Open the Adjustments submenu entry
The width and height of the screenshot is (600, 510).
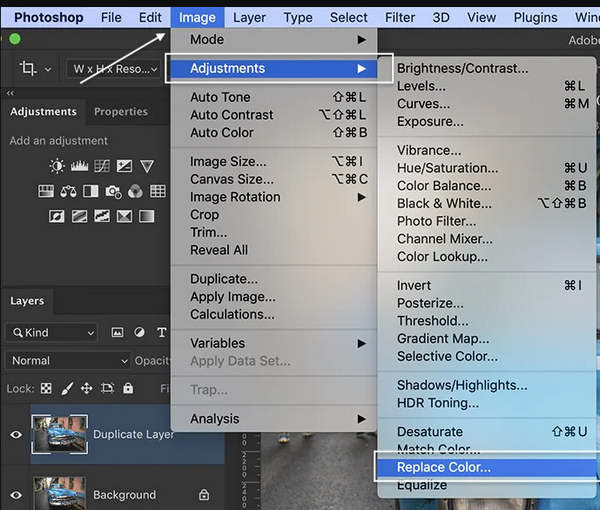point(274,68)
